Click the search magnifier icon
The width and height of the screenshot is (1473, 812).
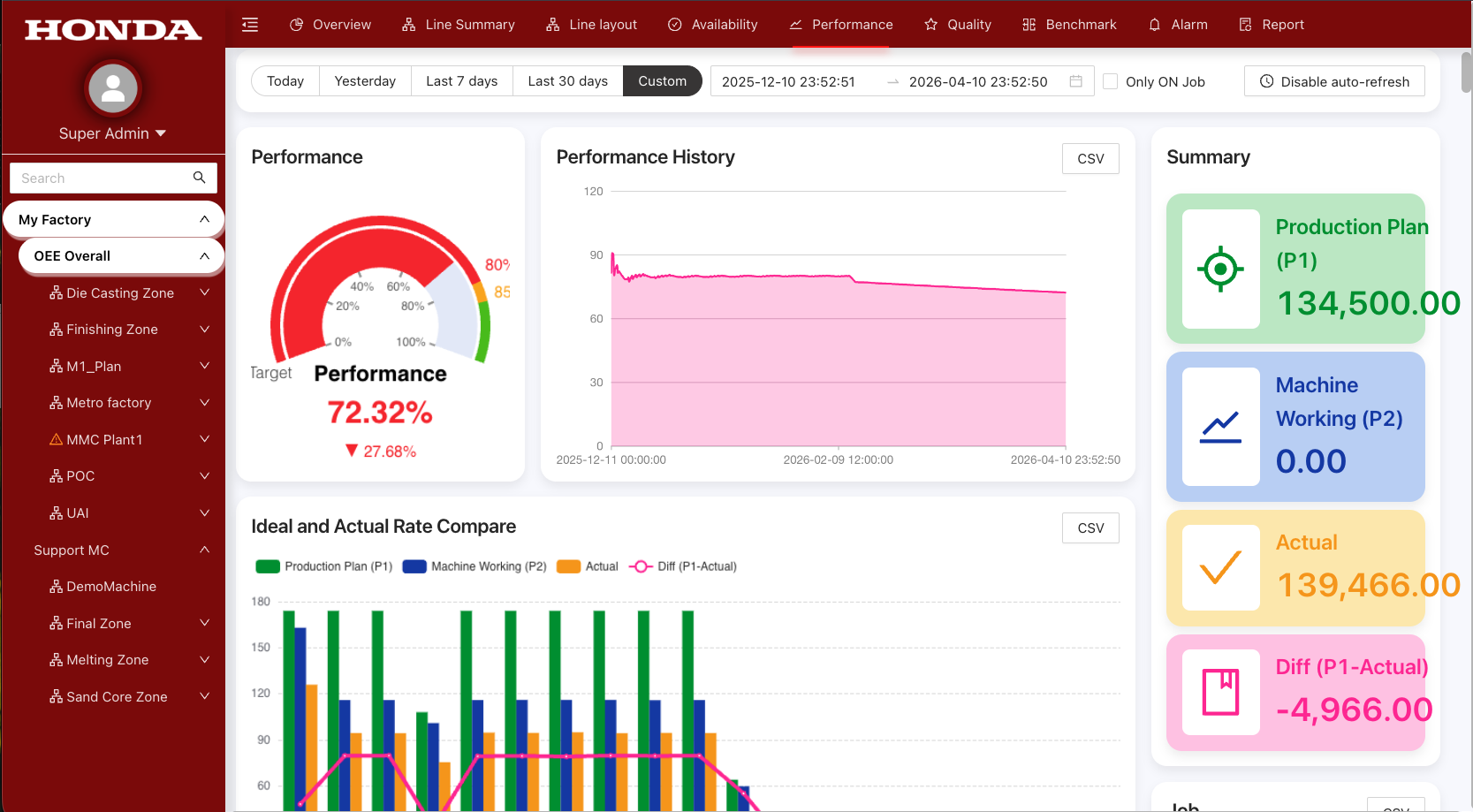[x=199, y=178]
